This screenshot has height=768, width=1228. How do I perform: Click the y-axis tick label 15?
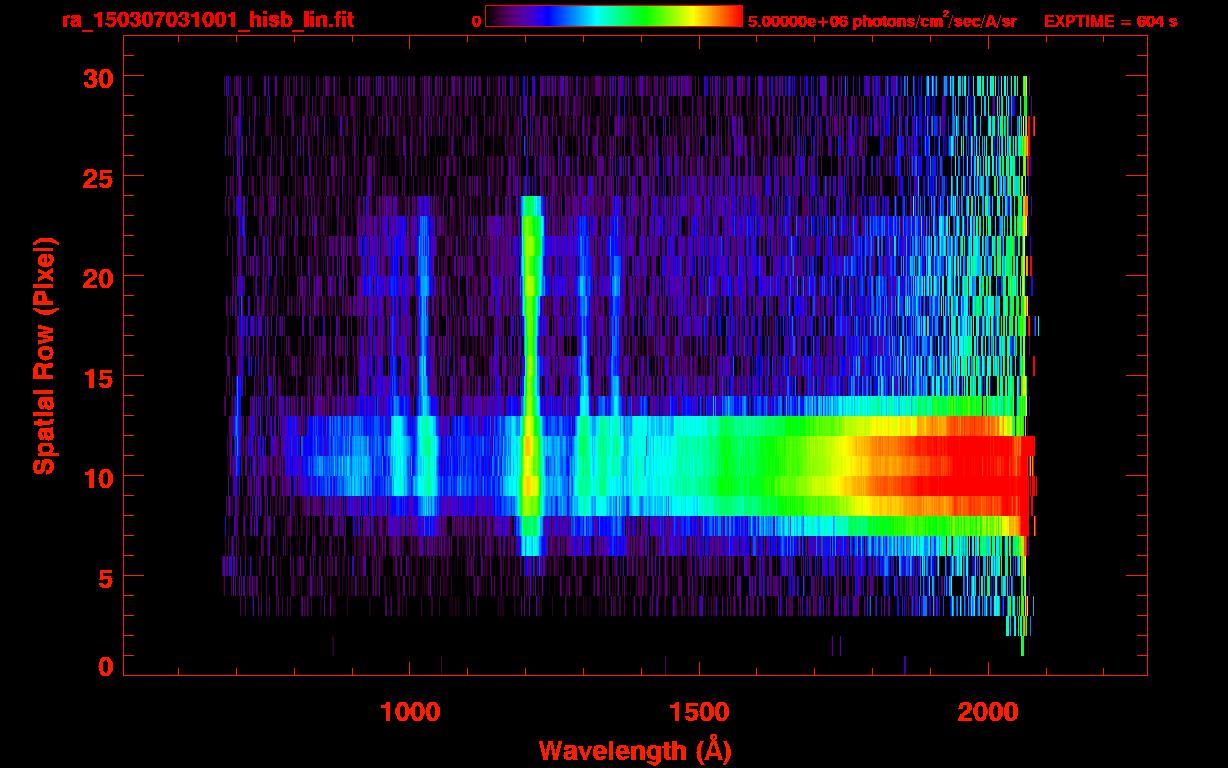click(96, 377)
